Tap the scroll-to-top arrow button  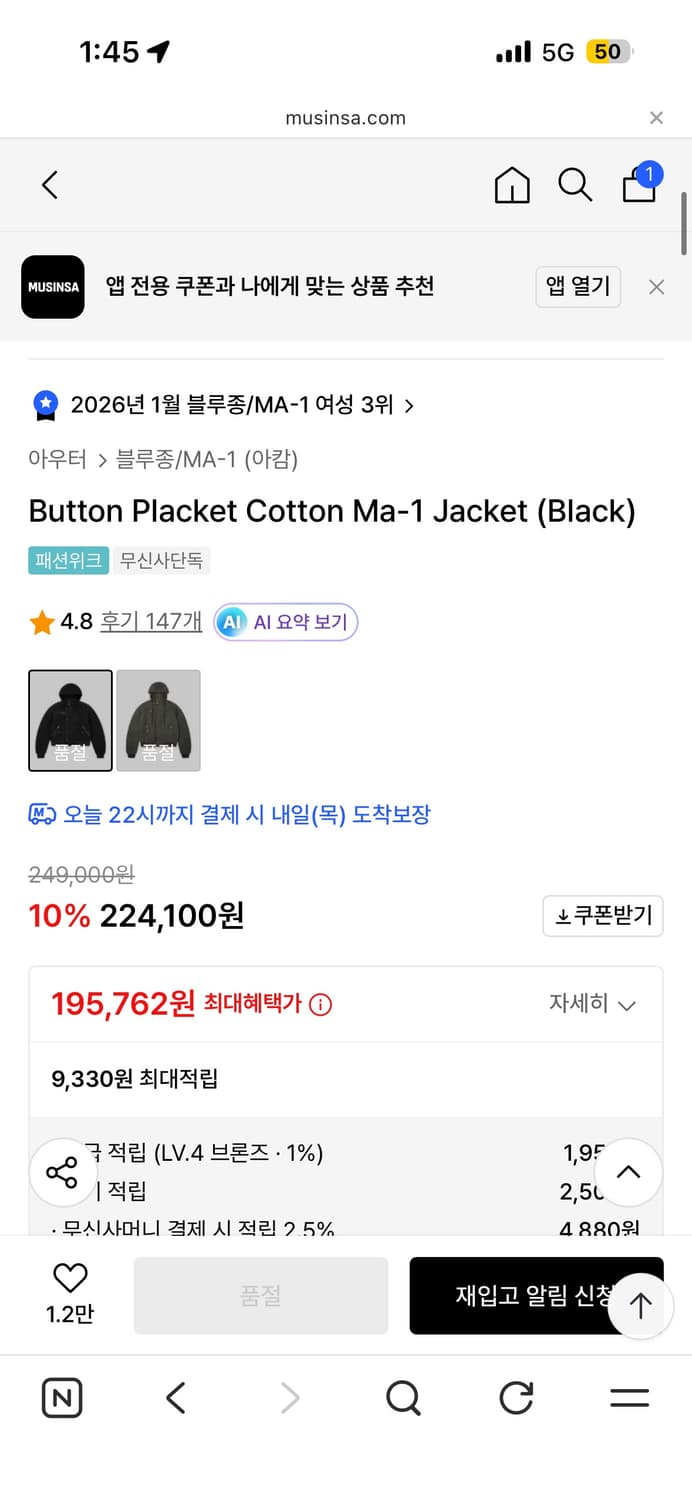pos(640,1305)
